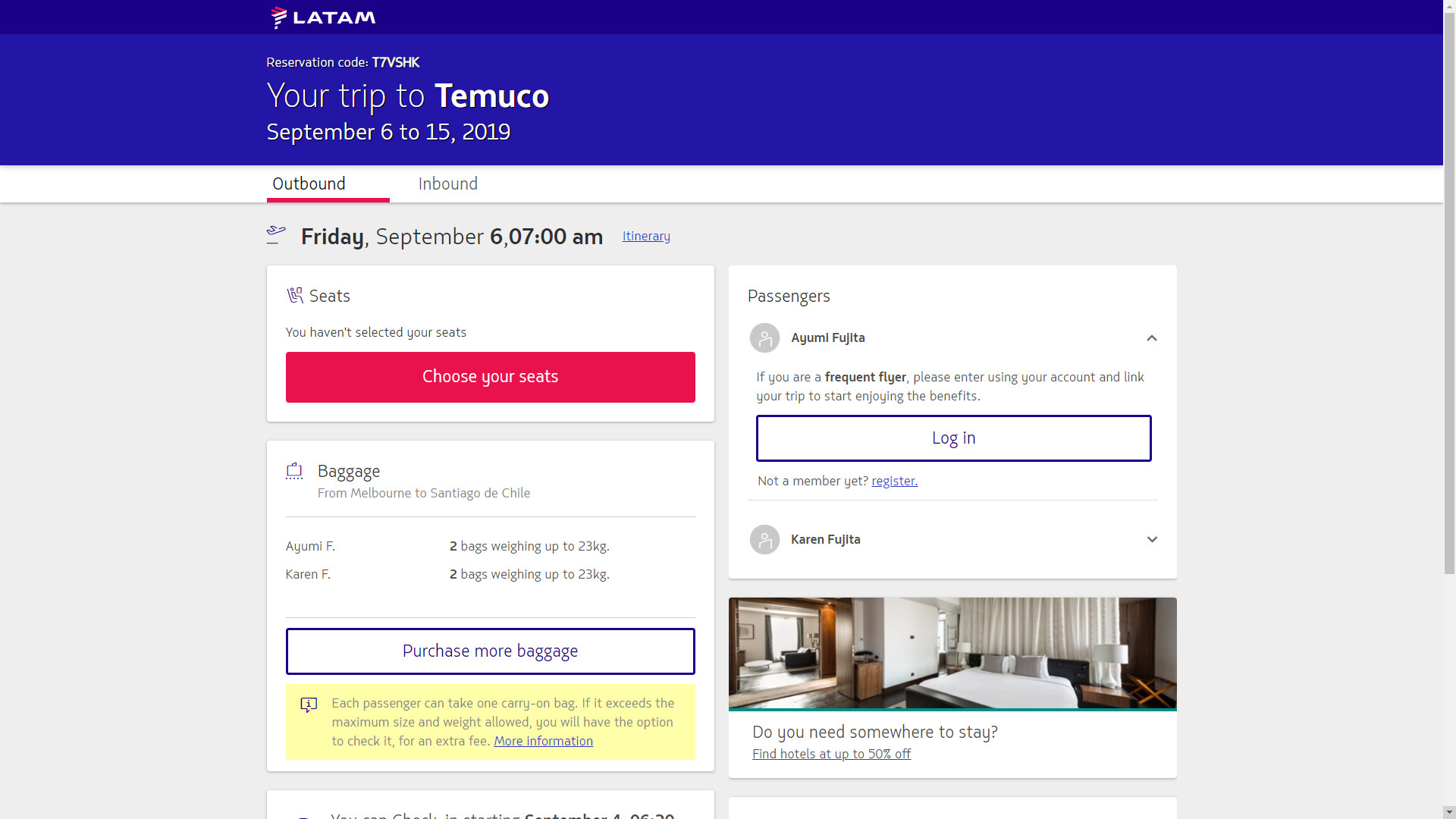
Task: Select the Outbound tab
Action: coord(309,184)
